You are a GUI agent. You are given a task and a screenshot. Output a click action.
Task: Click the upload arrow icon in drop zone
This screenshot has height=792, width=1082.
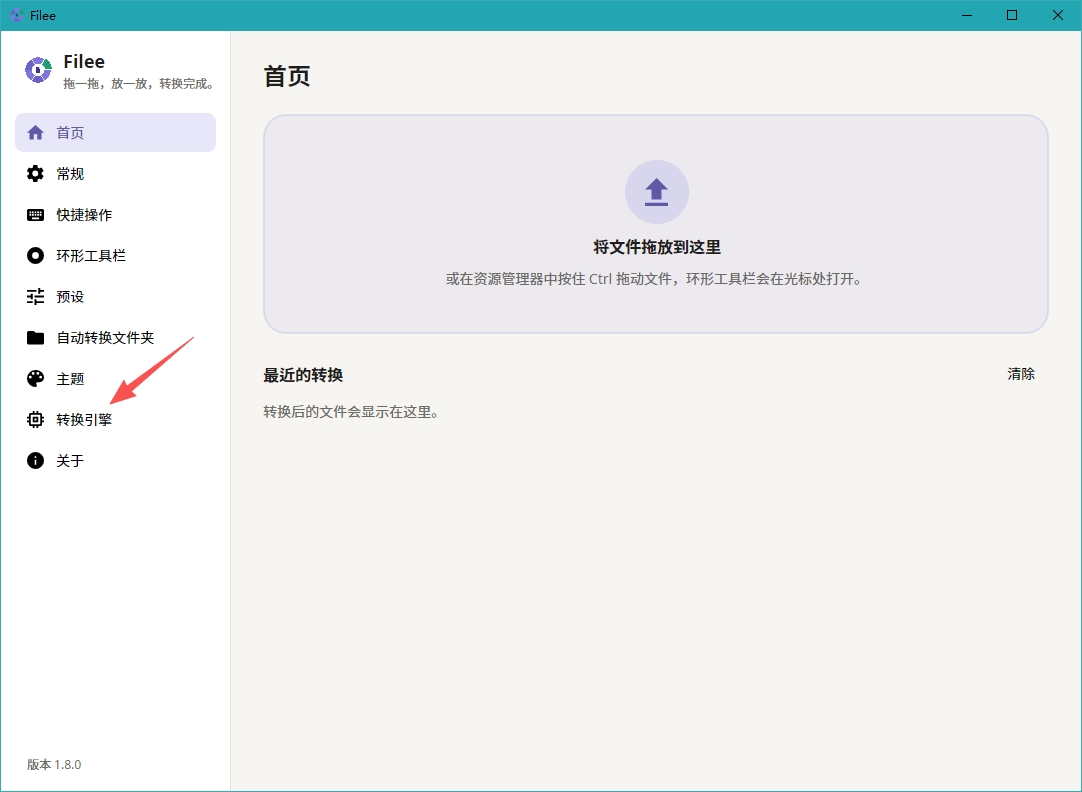(x=656, y=192)
